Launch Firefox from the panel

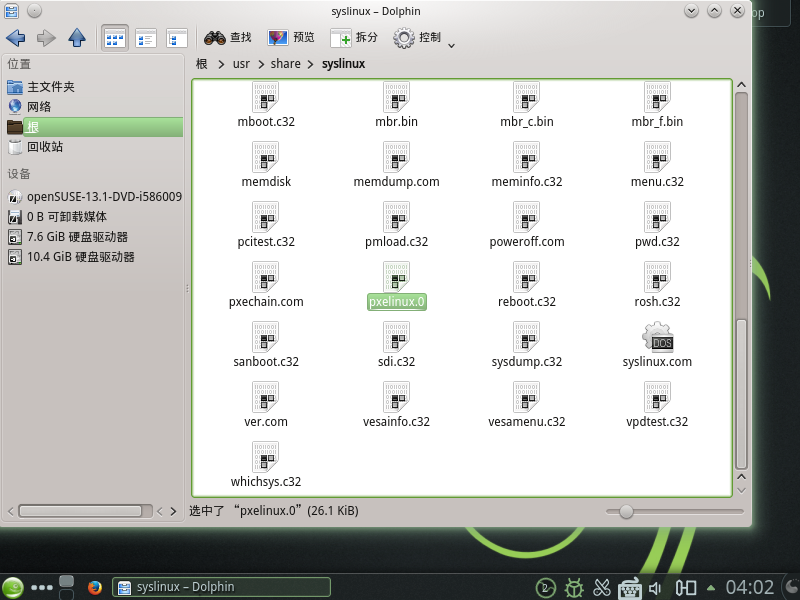coord(94,588)
